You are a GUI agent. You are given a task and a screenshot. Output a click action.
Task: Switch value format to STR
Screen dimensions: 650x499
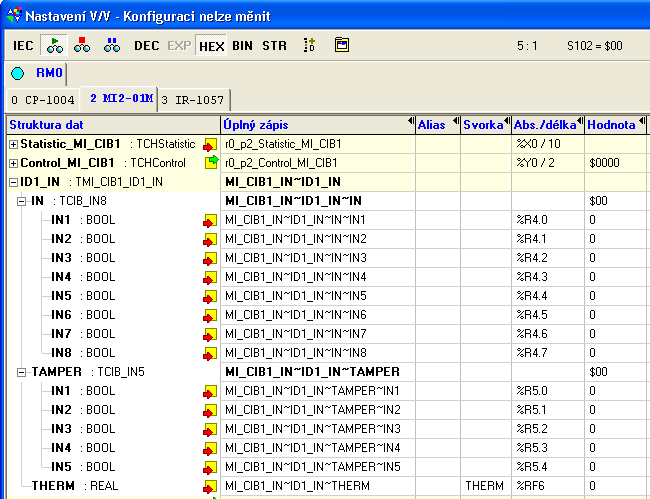(274, 45)
